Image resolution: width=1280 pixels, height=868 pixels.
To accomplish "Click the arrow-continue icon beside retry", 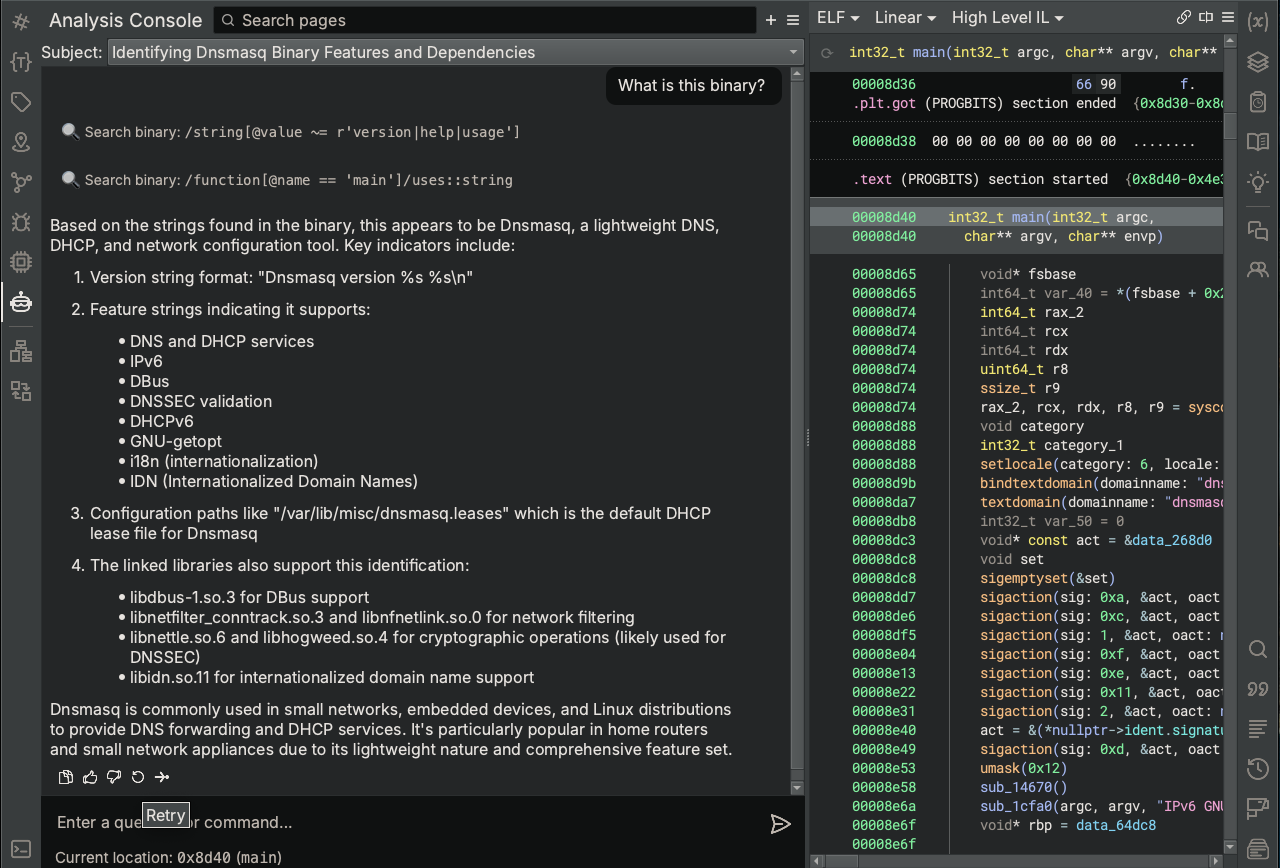I will point(162,777).
